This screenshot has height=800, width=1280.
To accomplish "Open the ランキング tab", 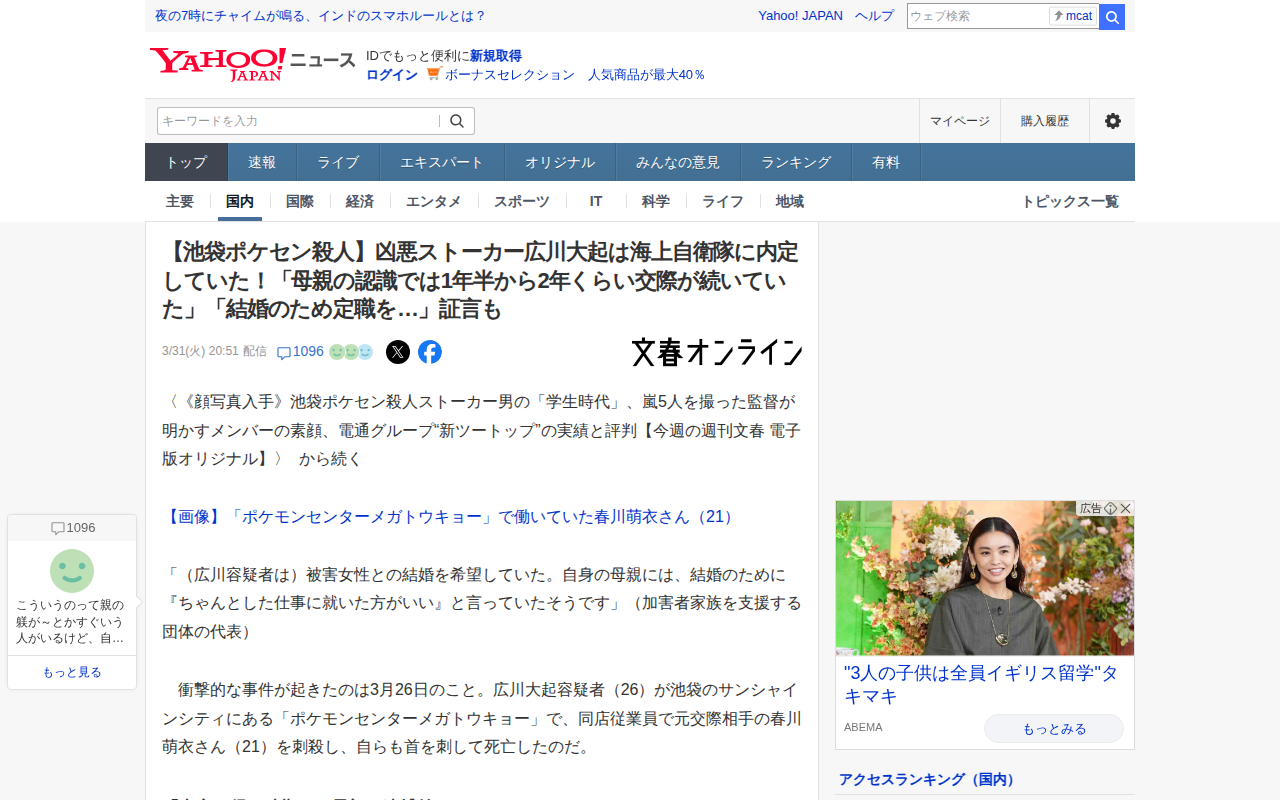I will pyautogui.click(x=796, y=162).
